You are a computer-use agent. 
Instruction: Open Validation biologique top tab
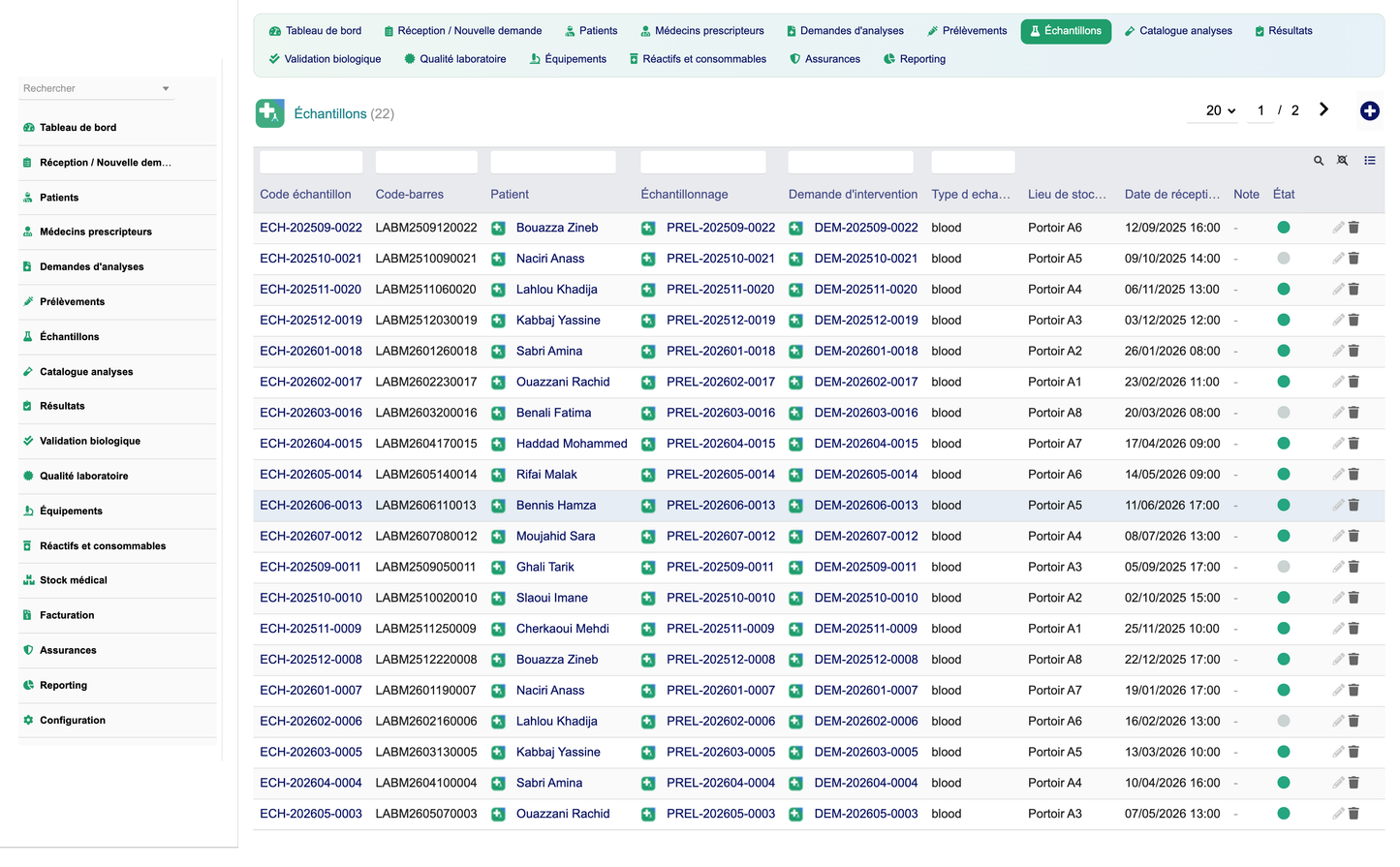click(325, 59)
